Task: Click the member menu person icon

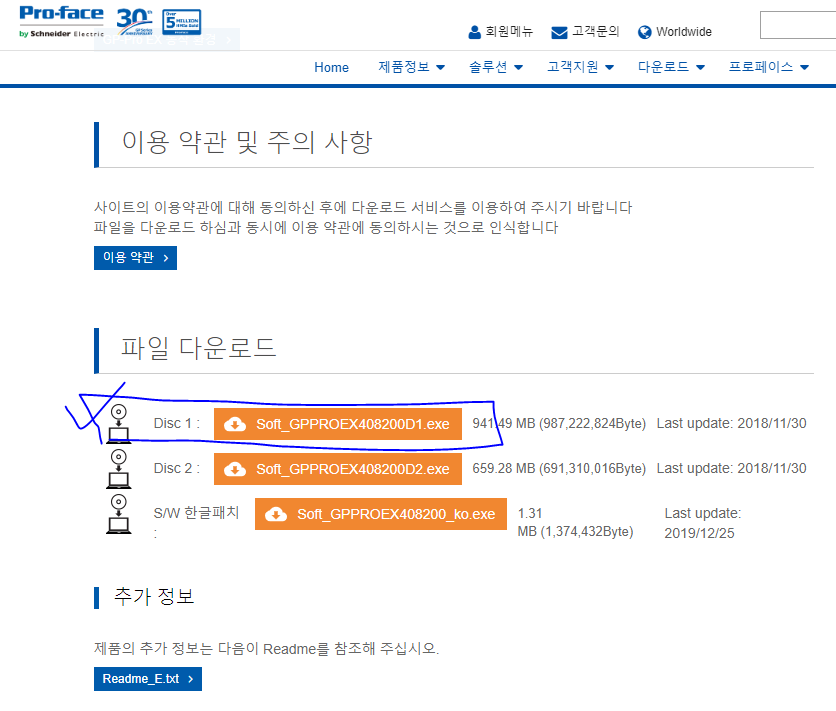Action: tap(475, 33)
